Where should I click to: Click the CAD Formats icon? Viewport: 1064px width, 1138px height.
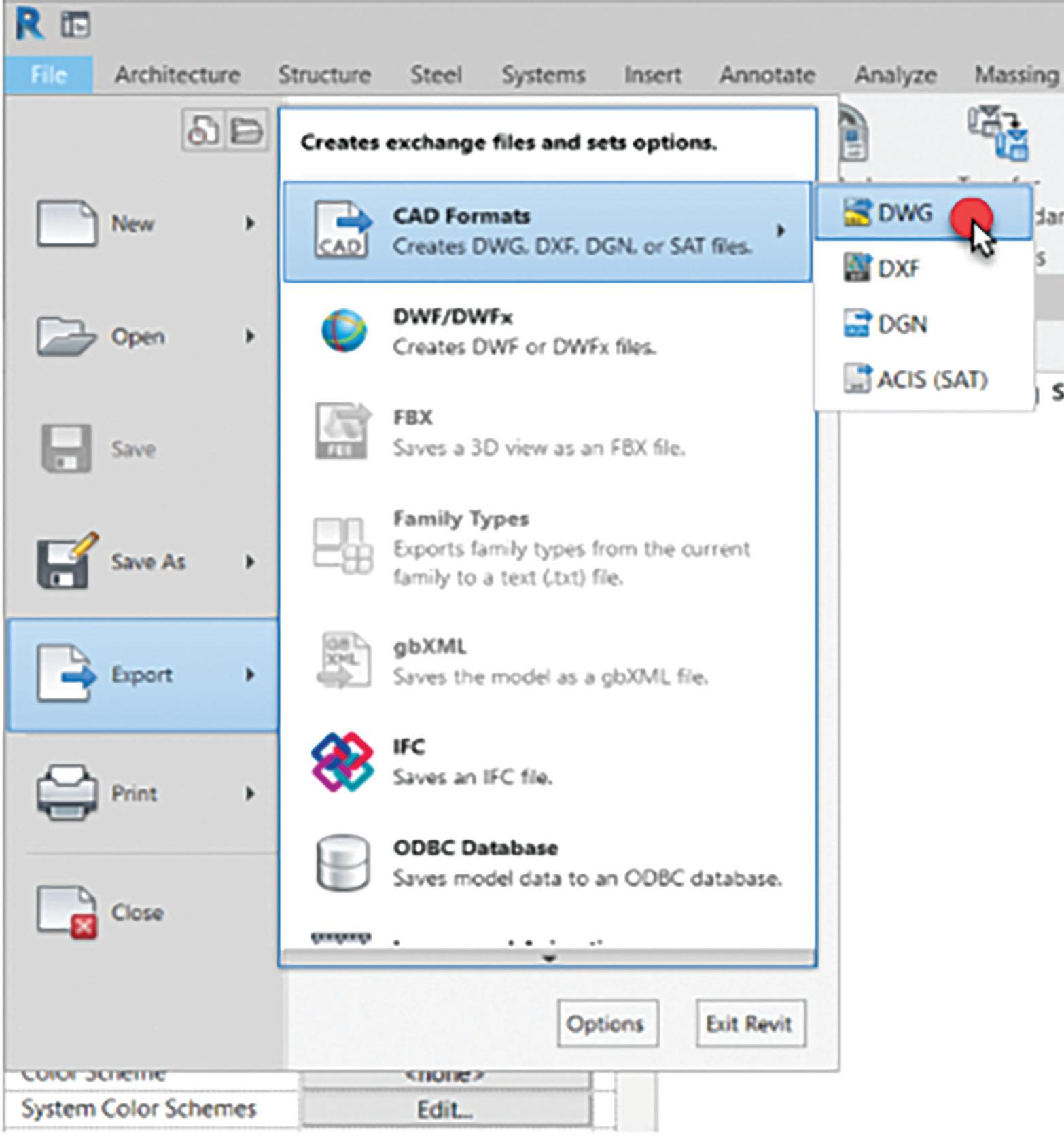(x=343, y=231)
